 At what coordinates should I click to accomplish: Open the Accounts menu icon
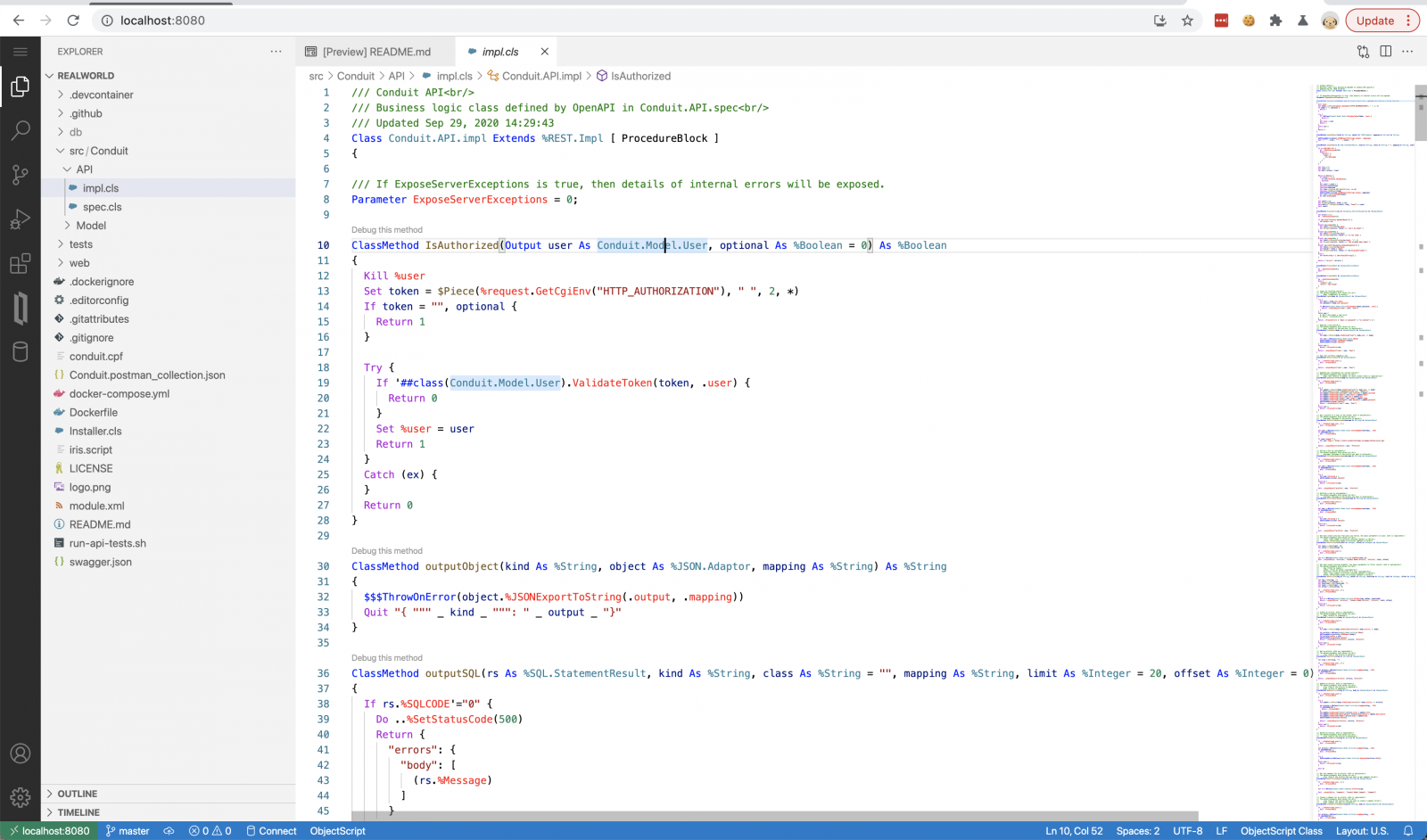click(x=20, y=754)
